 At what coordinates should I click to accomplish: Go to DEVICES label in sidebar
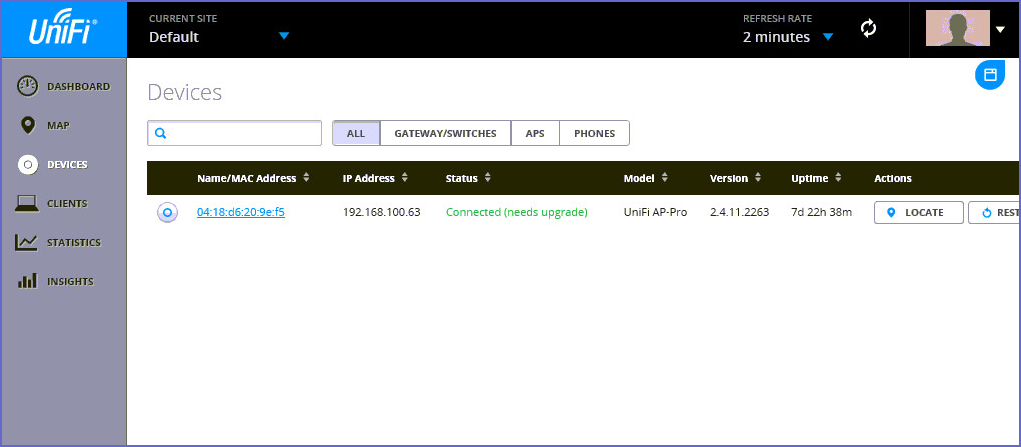[67, 164]
